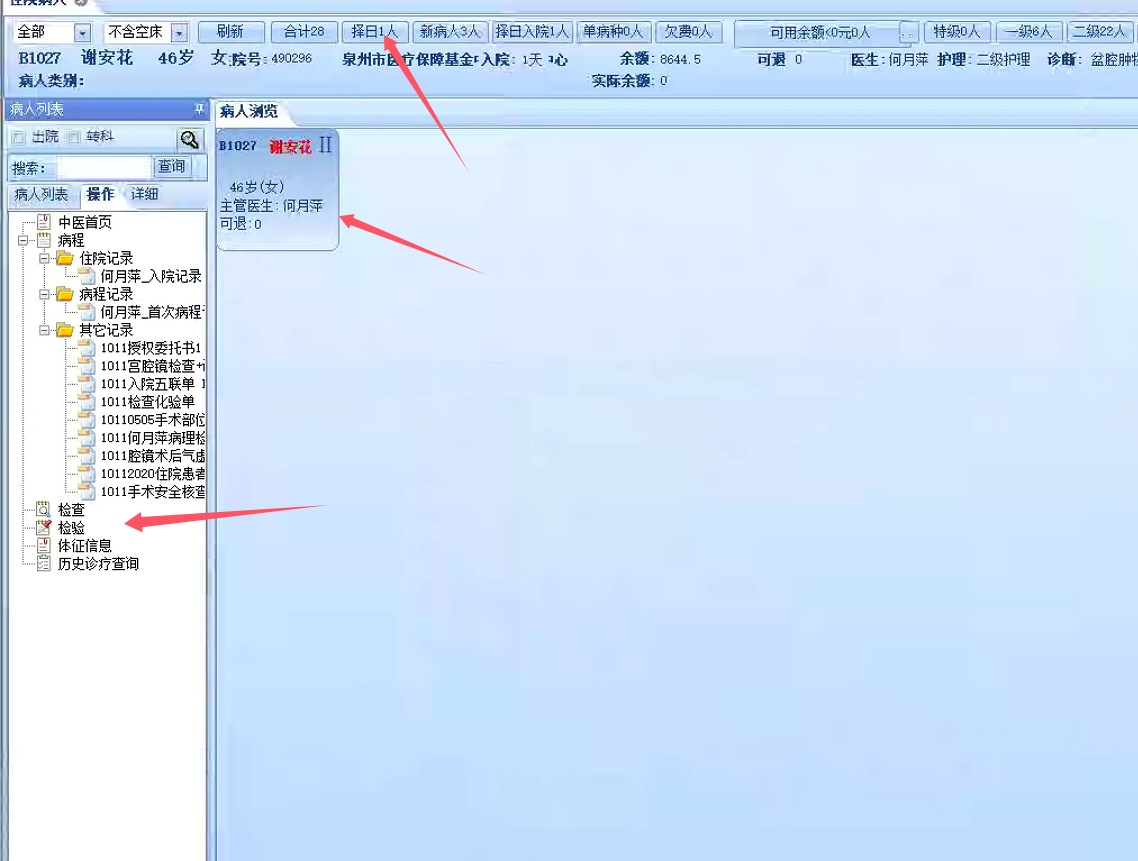This screenshot has height=861, width=1138.
Task: Click 医生: 何月萍 in the header
Action: pyautogui.click(x=890, y=60)
